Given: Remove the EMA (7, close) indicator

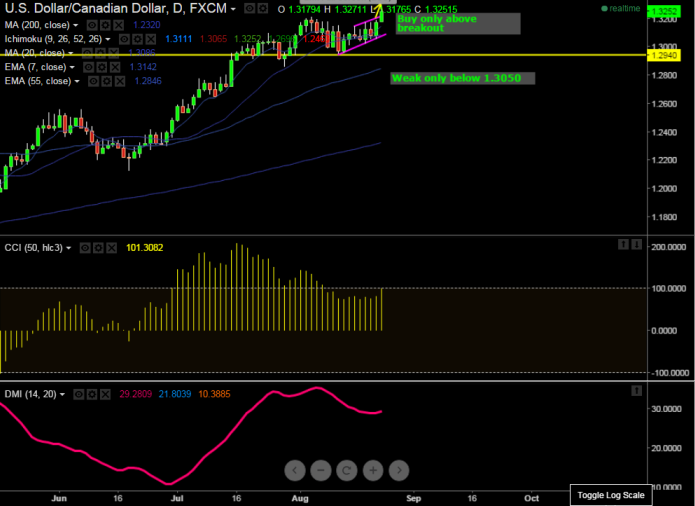Looking at the screenshot, I should (x=115, y=67).
